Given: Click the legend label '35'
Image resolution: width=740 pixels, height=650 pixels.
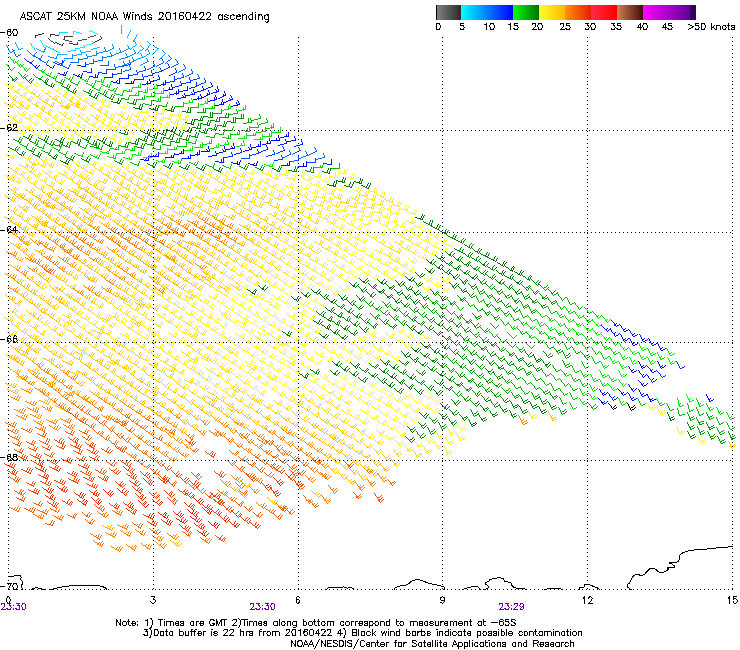Looking at the screenshot, I should point(616,26).
